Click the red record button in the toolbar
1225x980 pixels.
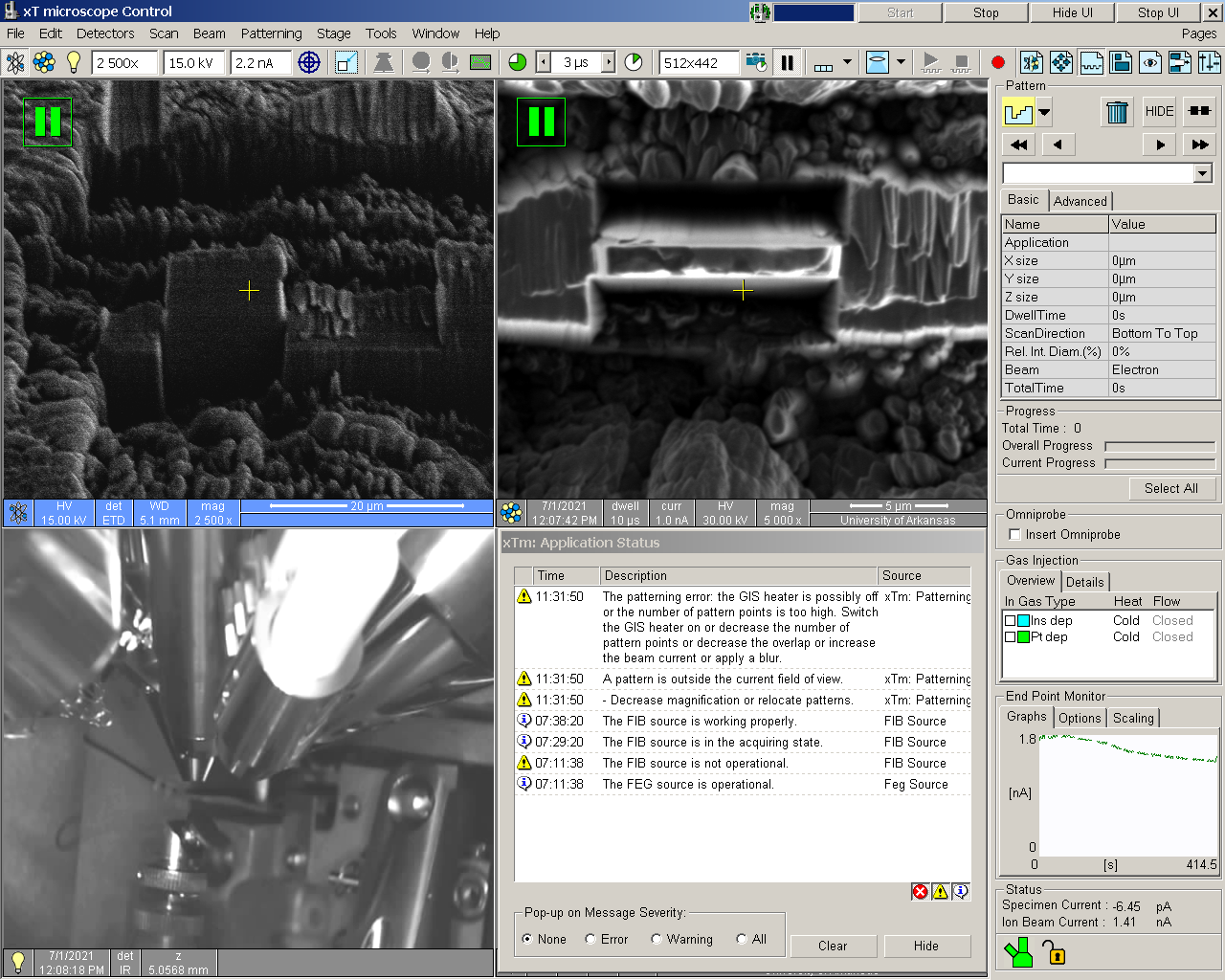pos(998,63)
